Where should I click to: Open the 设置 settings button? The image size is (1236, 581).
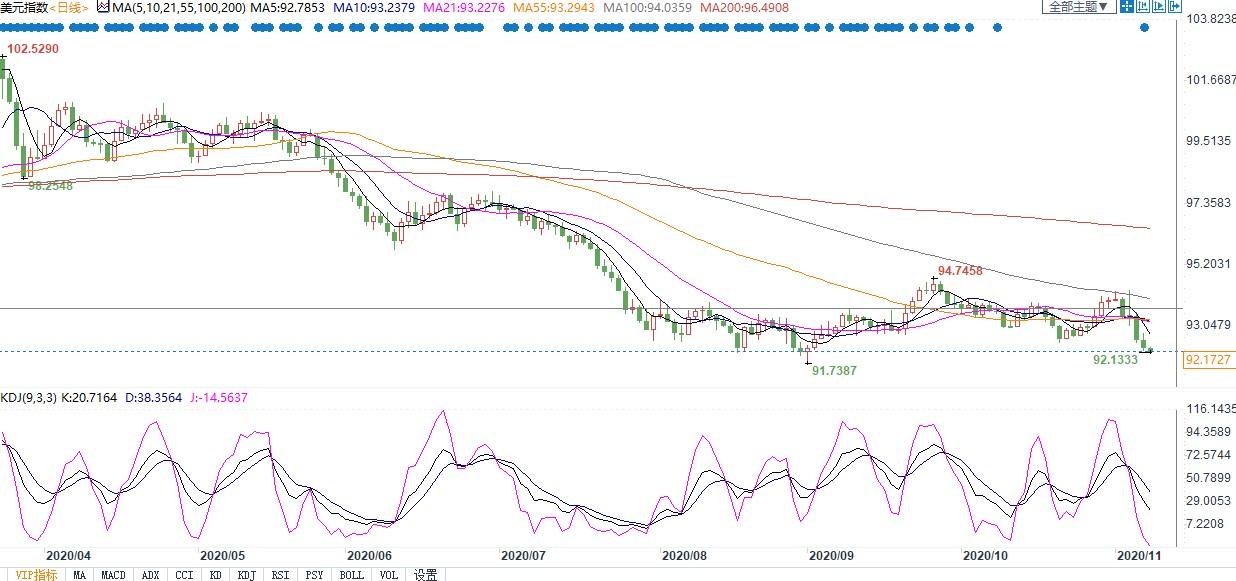[x=426, y=574]
